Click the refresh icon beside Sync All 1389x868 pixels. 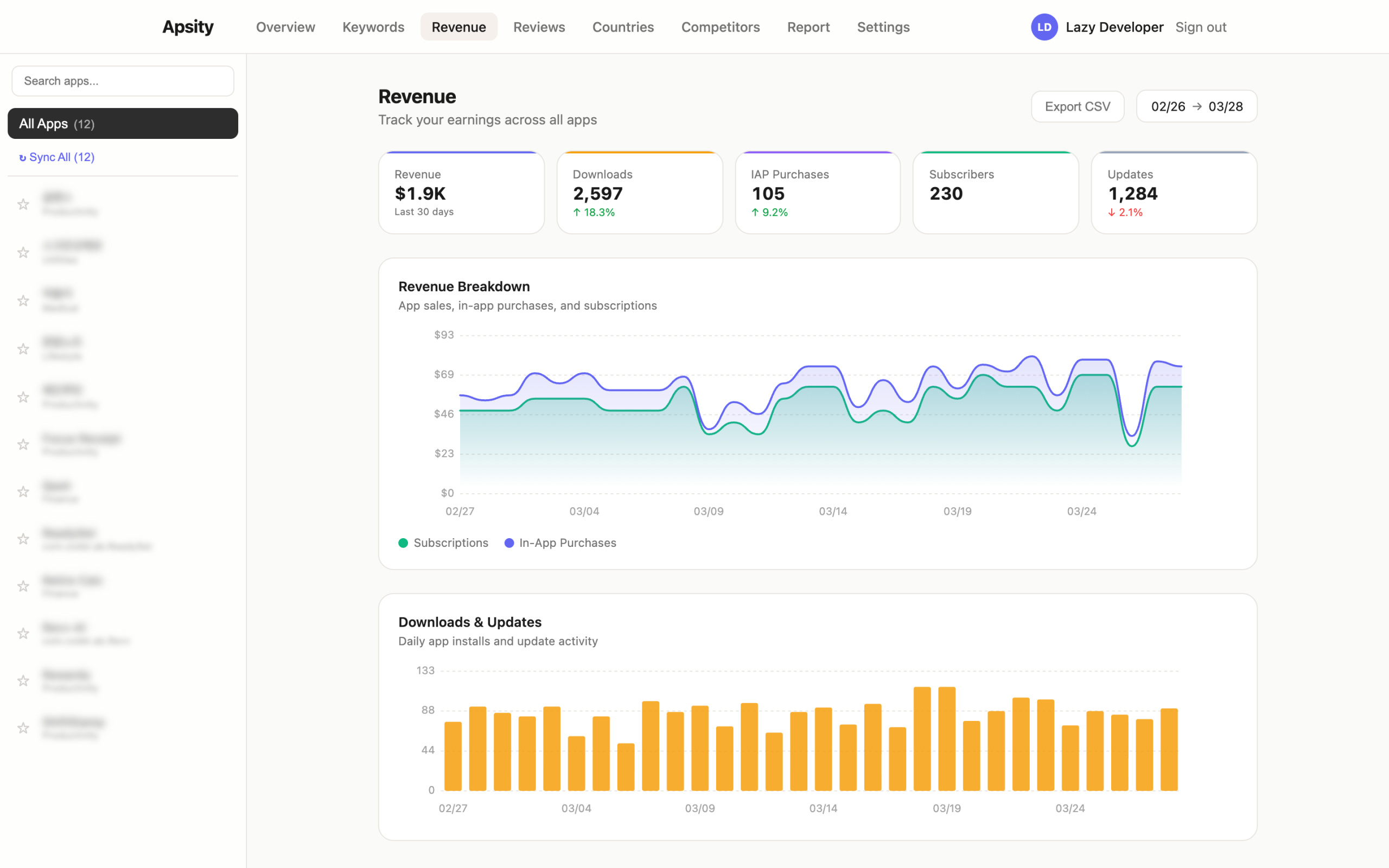tap(22, 157)
